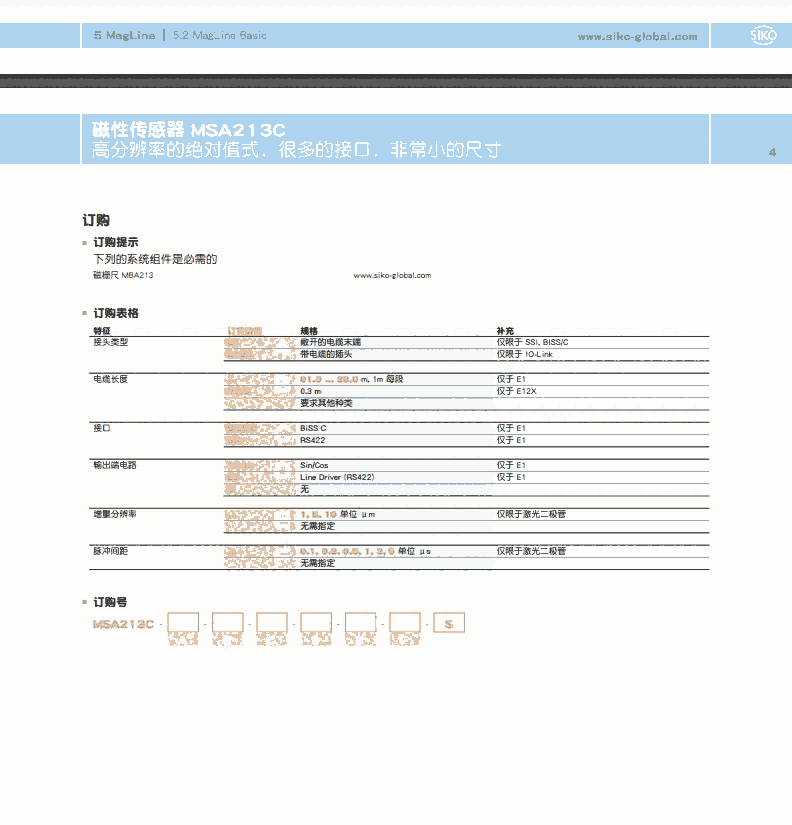
Task: Open the www.siko-global.com link beside MBA213
Action: click(x=392, y=275)
